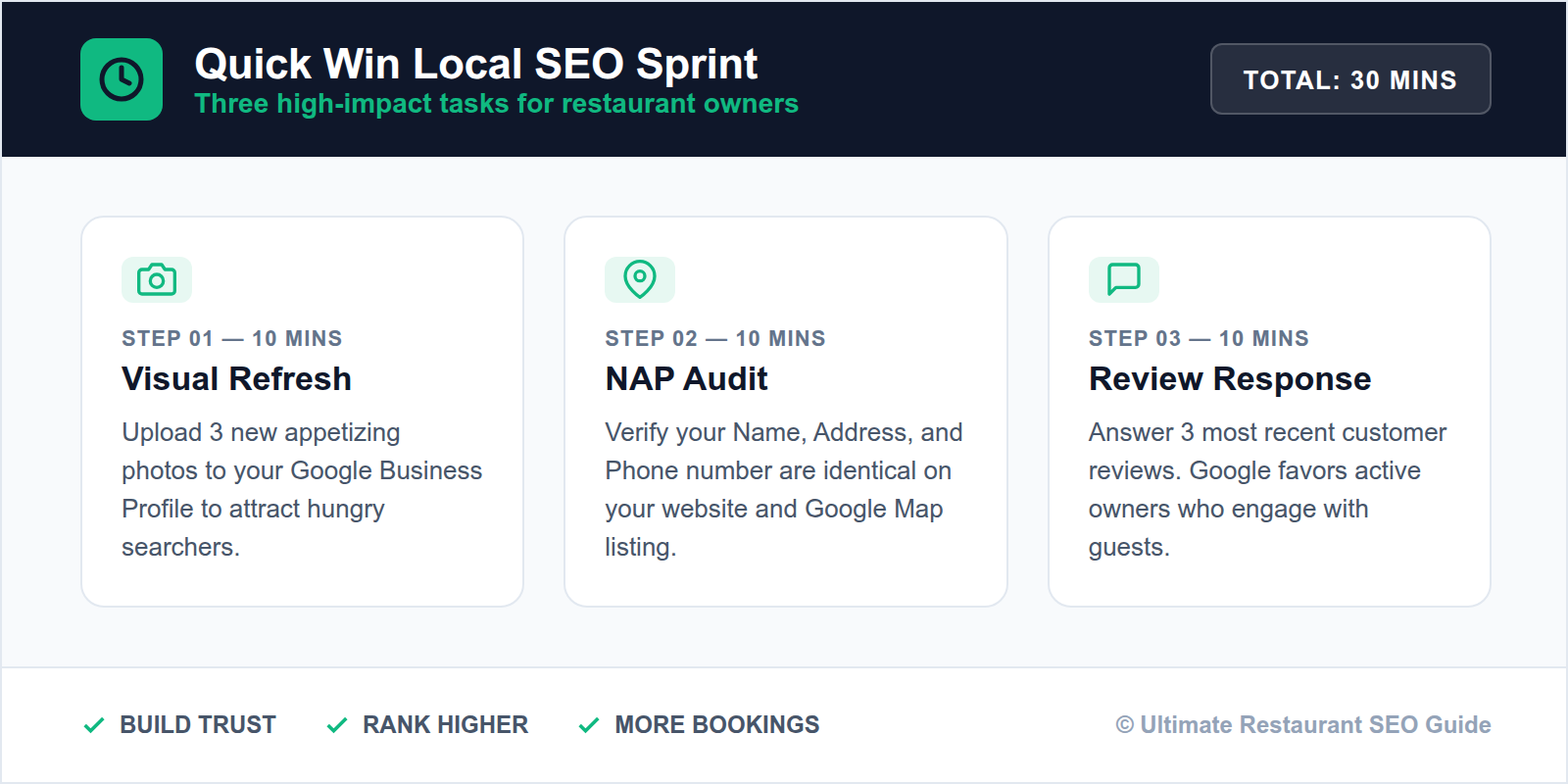The image size is (1568, 784).
Task: Click the checkmark next to MORE BOOKINGS
Action: coord(589,725)
